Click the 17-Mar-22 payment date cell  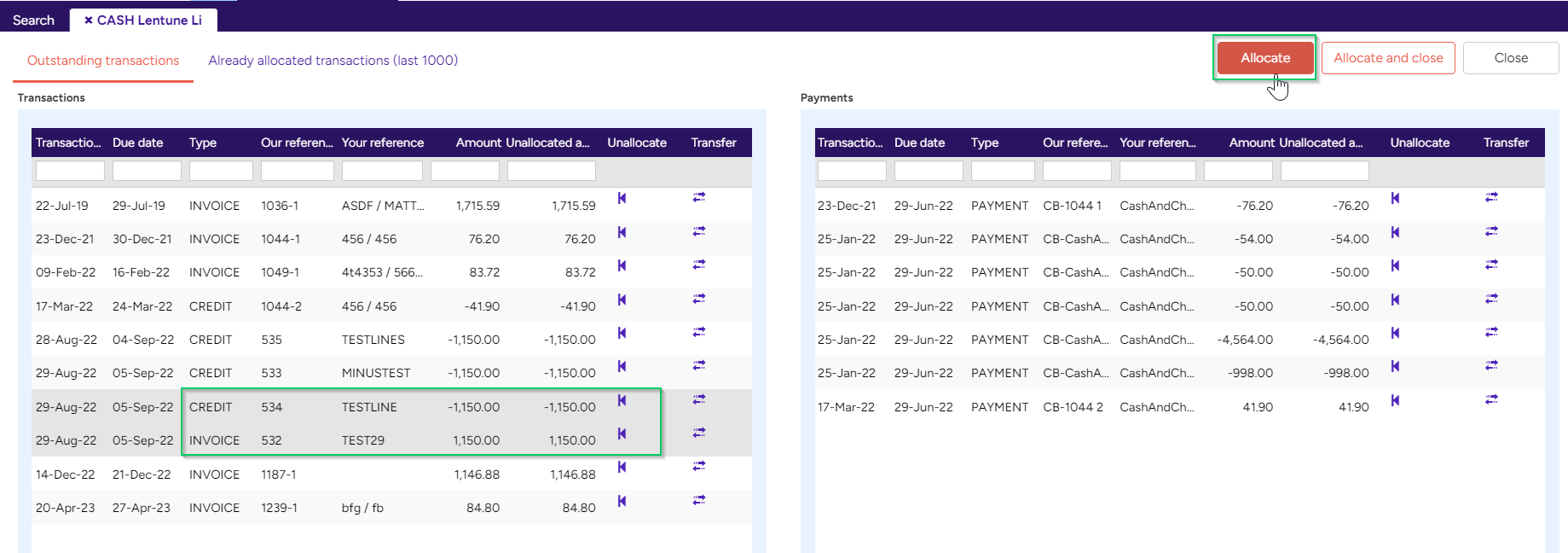[846, 407]
